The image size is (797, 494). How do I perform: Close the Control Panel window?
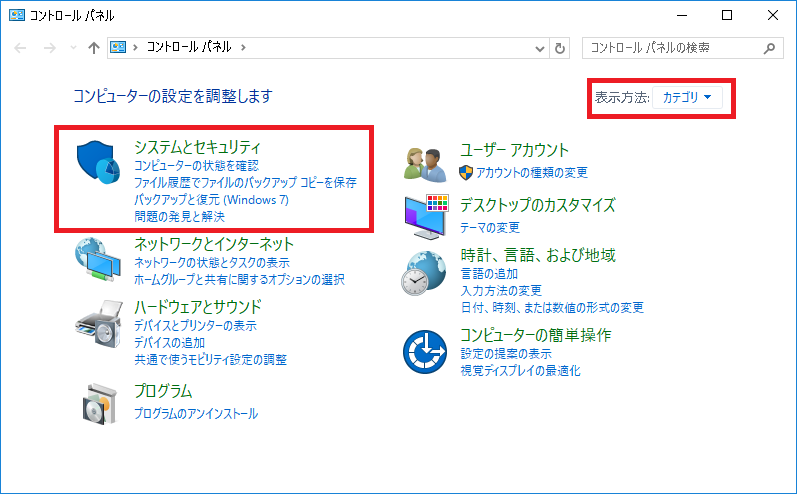[773, 15]
